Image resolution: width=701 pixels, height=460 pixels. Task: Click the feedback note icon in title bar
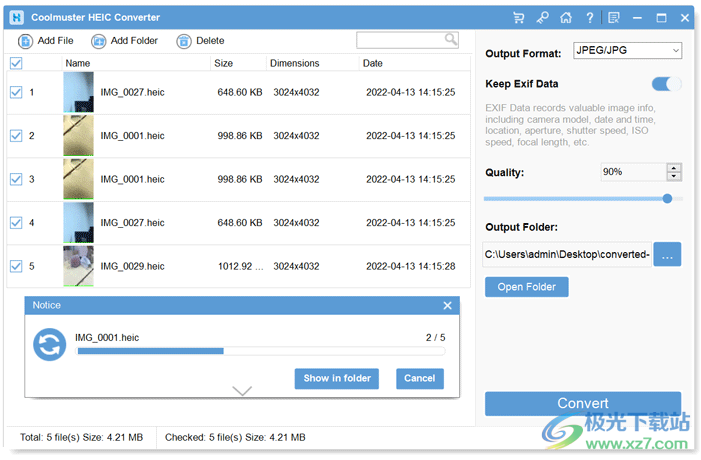(614, 17)
